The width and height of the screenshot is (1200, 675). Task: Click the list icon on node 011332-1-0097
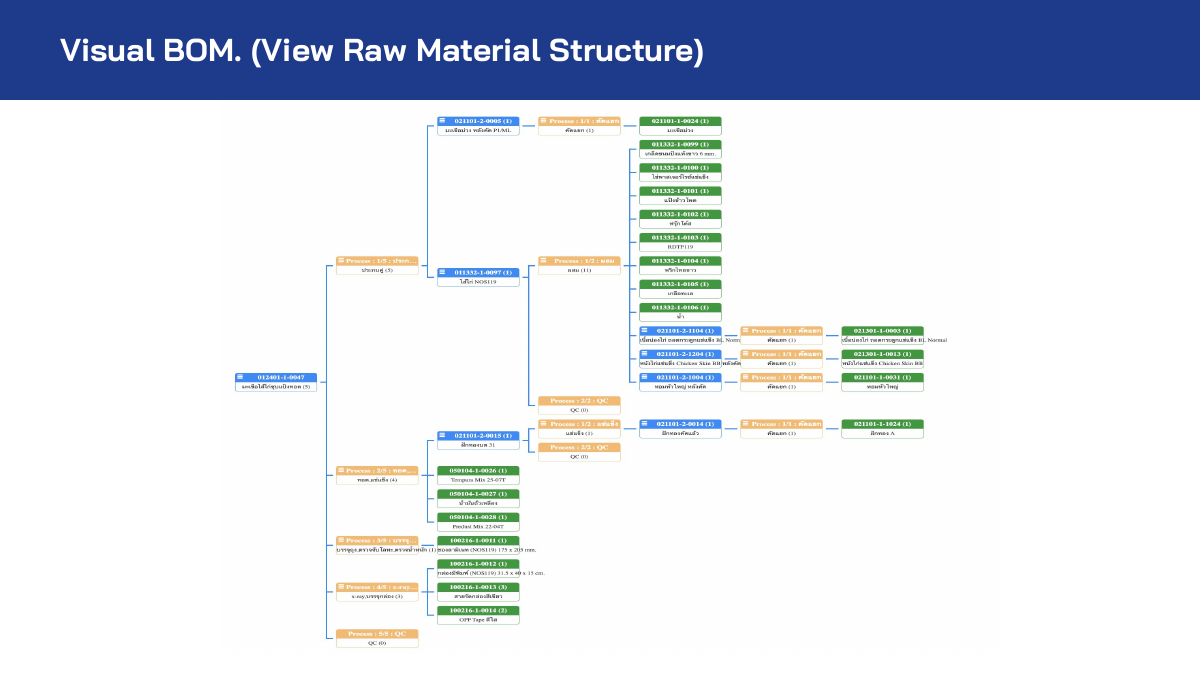click(442, 272)
